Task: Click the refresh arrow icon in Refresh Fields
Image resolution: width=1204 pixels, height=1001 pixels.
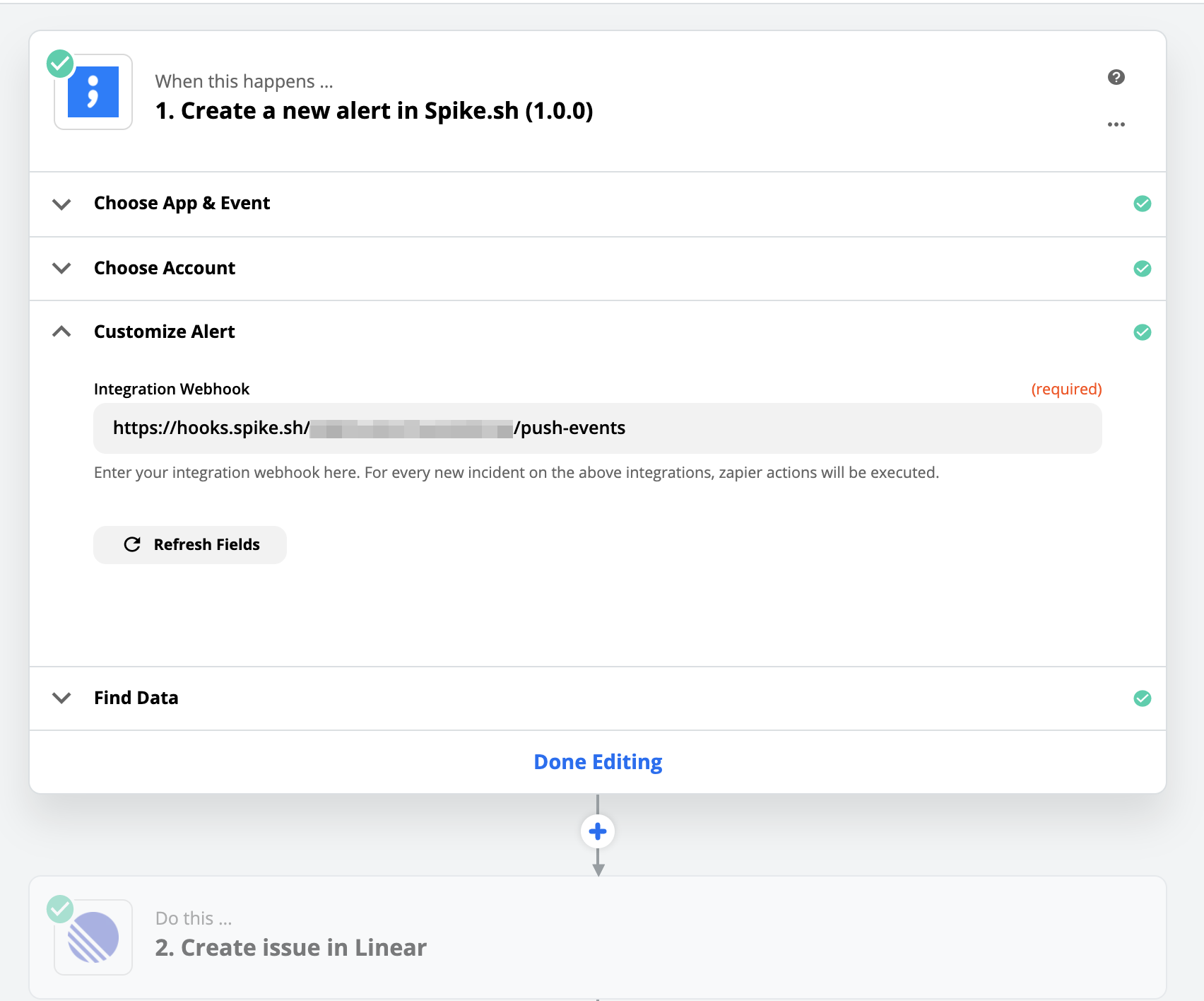Action: tap(132, 544)
